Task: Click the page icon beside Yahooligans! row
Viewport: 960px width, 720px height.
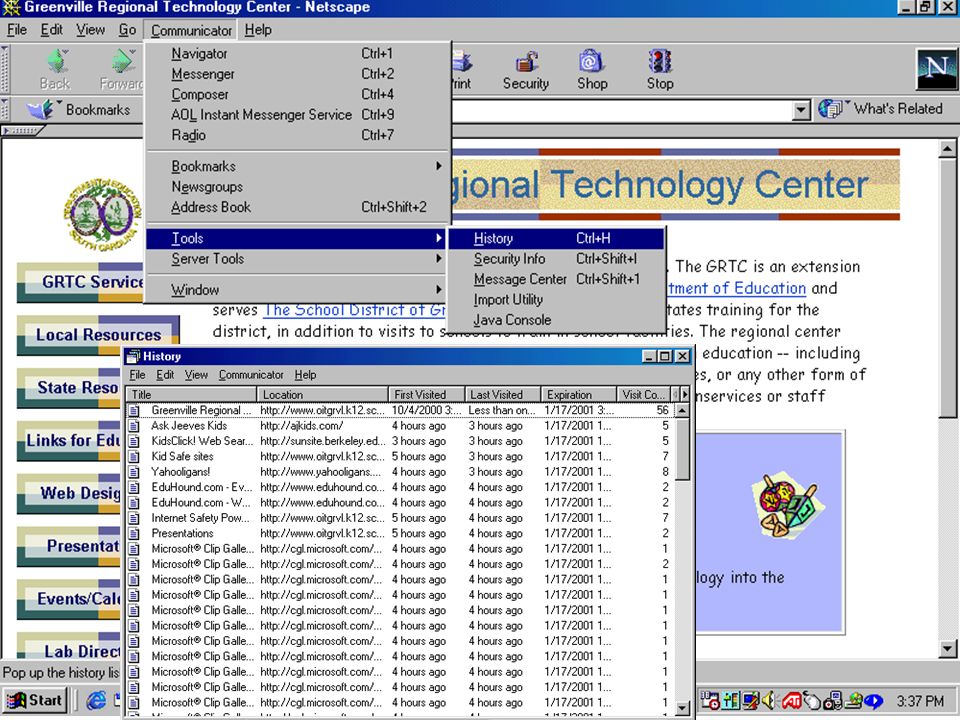Action: click(x=134, y=472)
